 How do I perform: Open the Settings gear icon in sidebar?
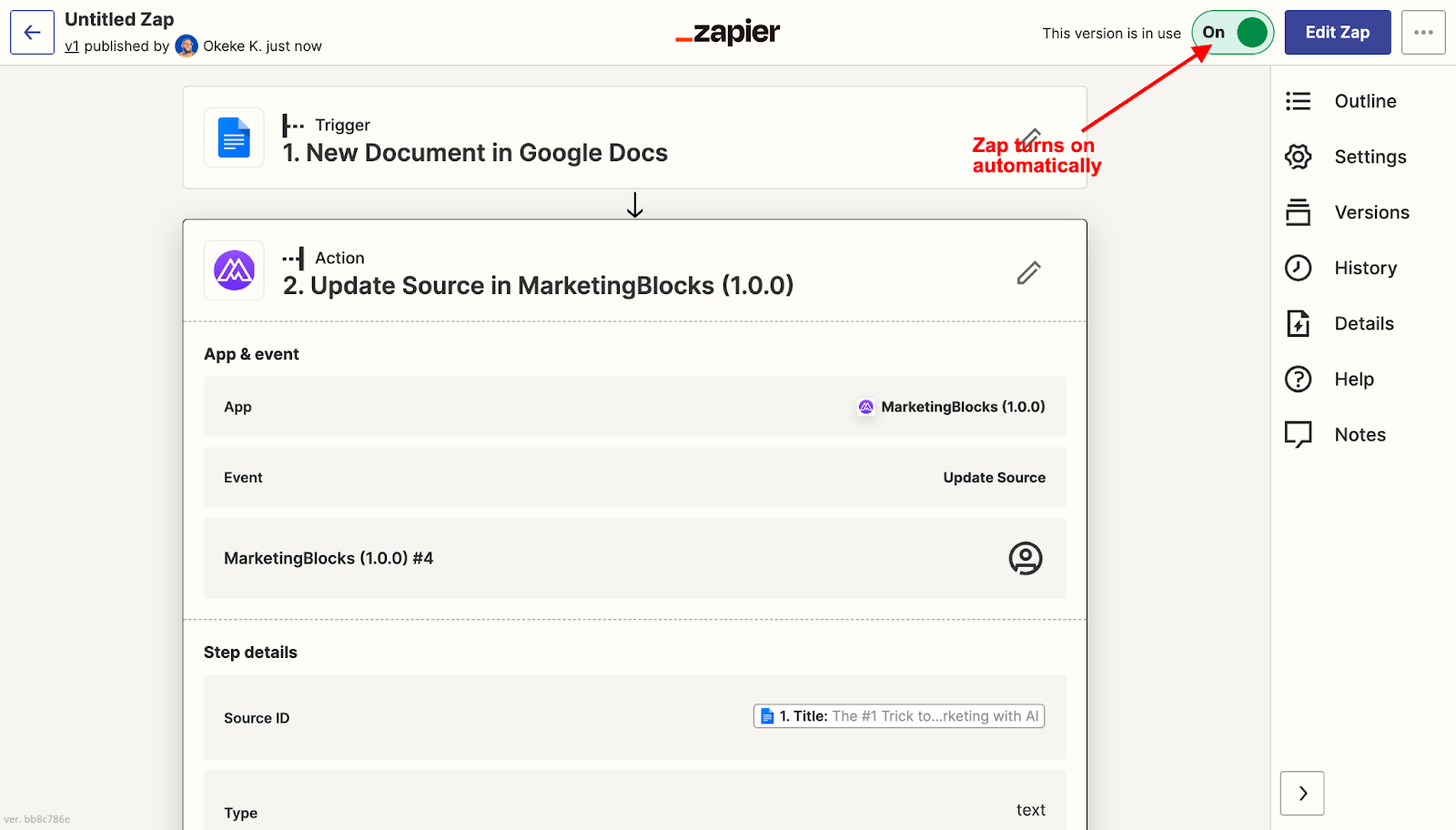pos(1298,157)
